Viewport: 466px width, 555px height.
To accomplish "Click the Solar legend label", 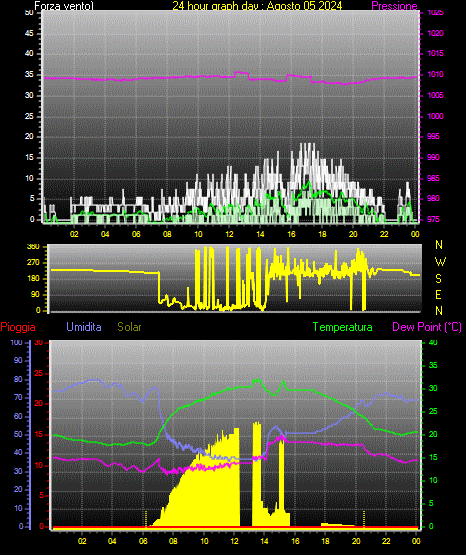I will [x=130, y=327].
